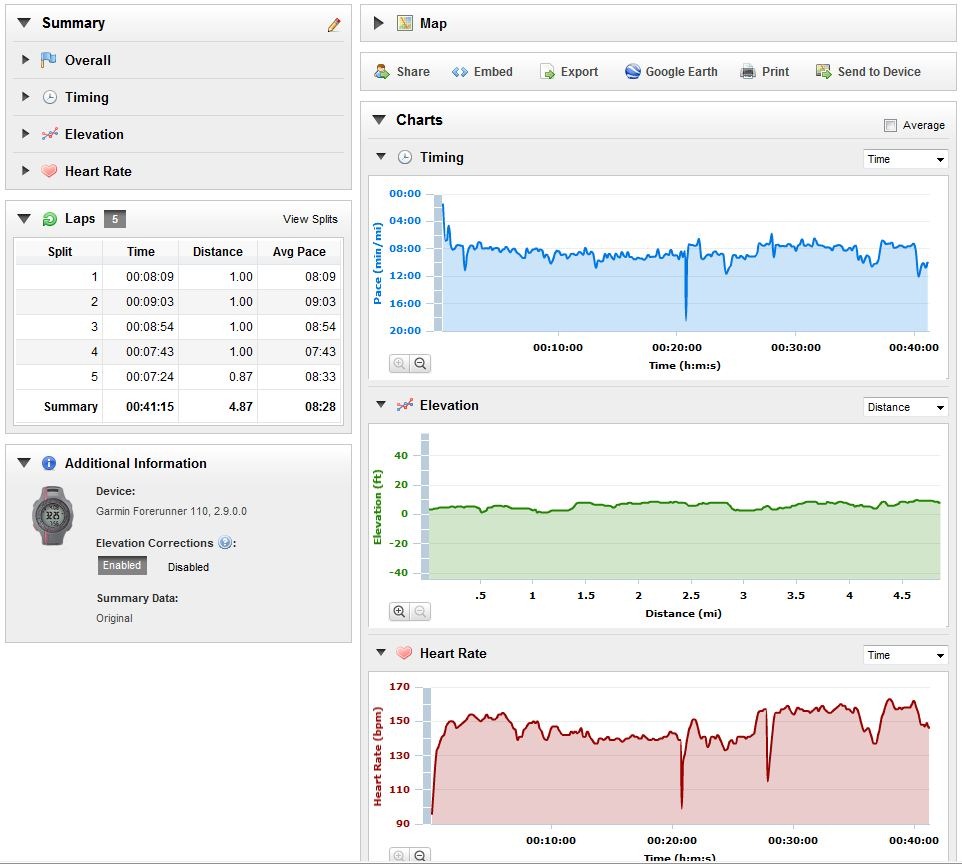The width and height of the screenshot is (962, 864).
Task: Zoom in on the Elevation chart
Action: pos(399,611)
